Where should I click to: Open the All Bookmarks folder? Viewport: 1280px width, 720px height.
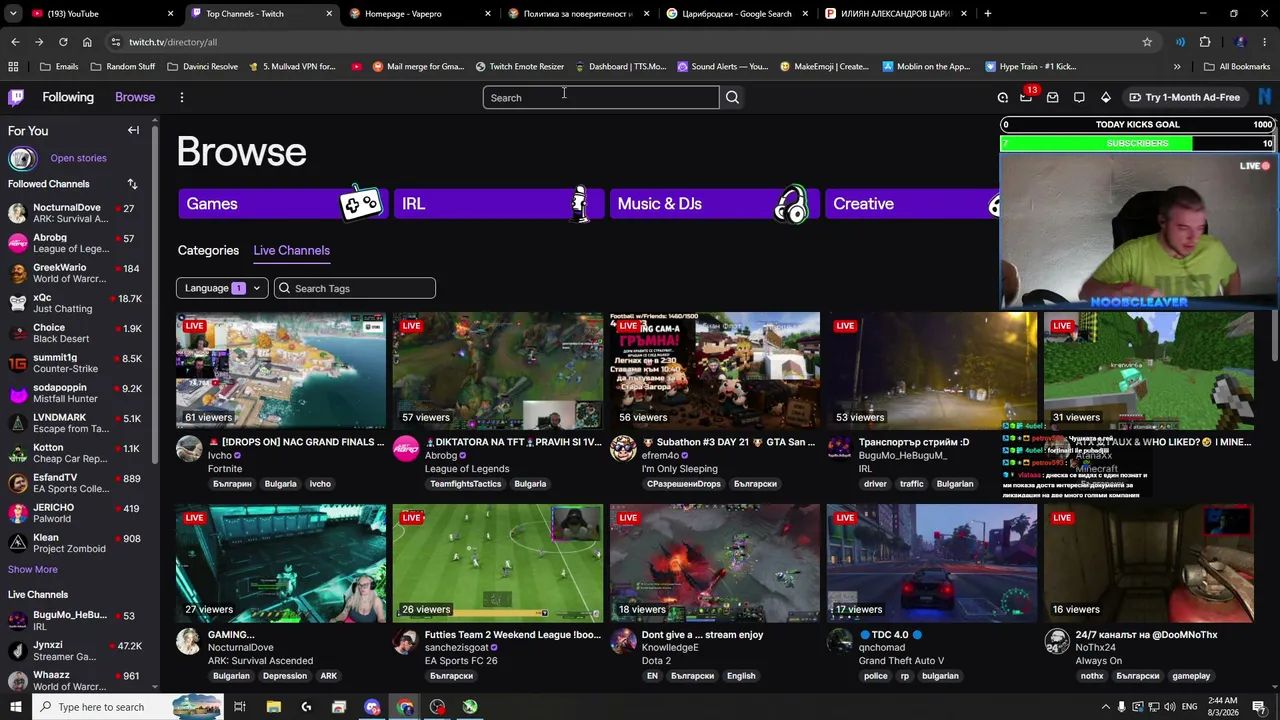tap(1237, 66)
